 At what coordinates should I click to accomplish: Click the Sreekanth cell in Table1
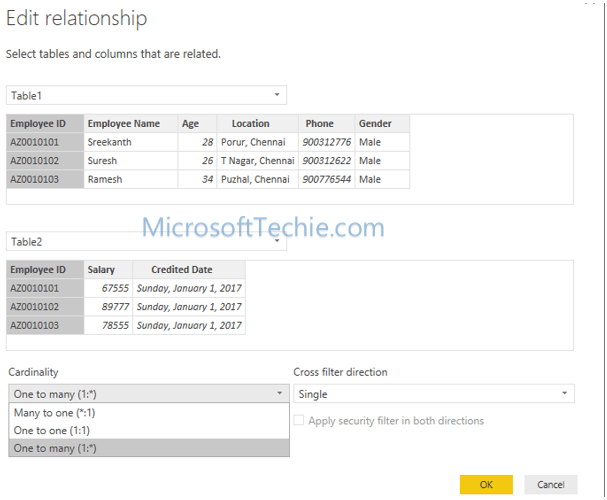pyautogui.click(x=109, y=142)
